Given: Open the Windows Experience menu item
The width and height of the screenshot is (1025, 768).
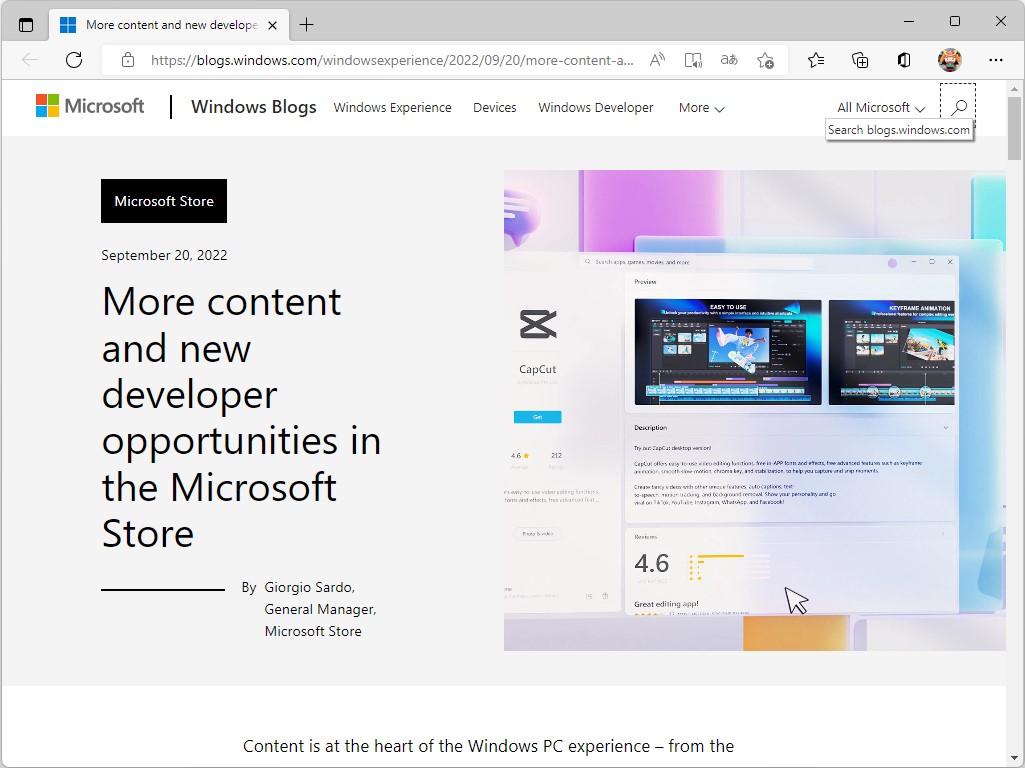Looking at the screenshot, I should tap(392, 107).
